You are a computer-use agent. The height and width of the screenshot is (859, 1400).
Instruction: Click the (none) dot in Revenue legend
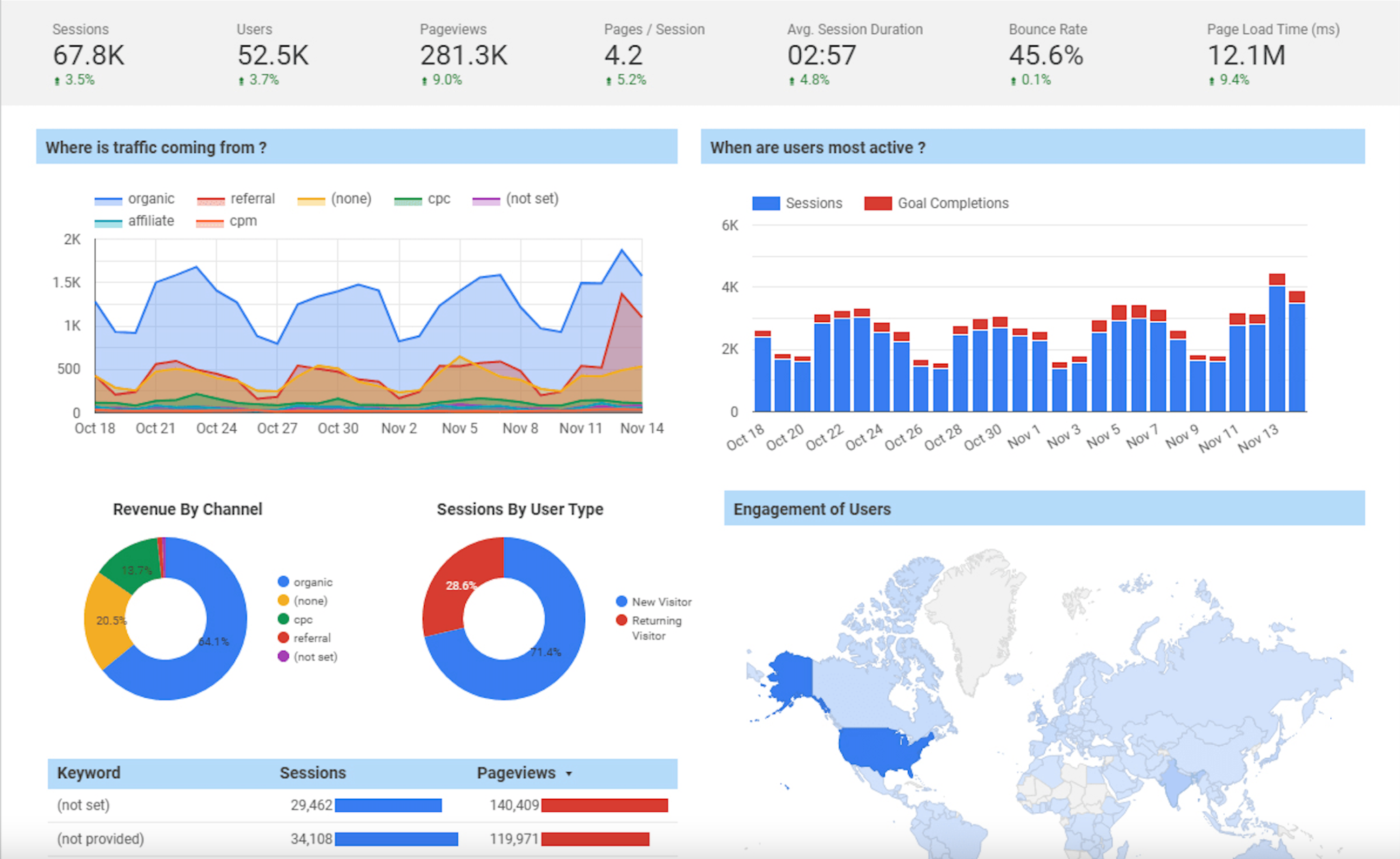pos(283,600)
